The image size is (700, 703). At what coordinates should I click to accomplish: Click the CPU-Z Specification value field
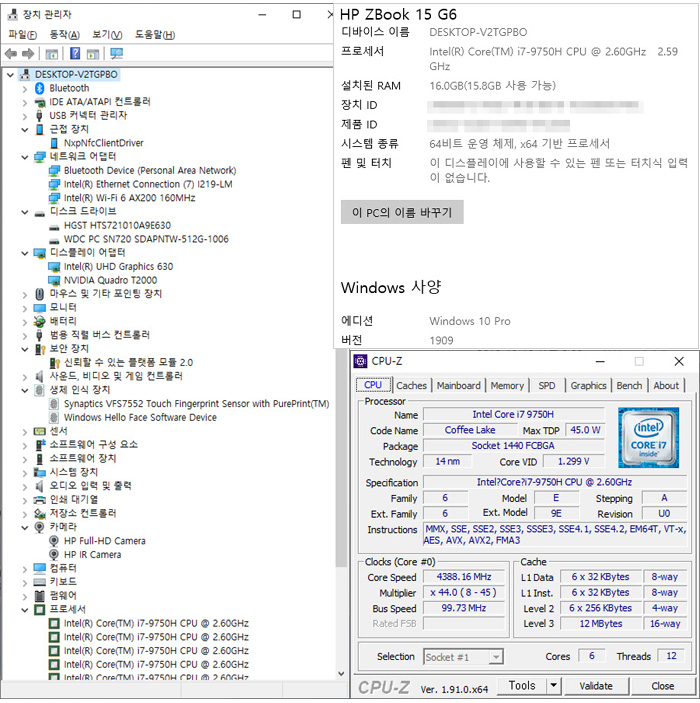(555, 482)
